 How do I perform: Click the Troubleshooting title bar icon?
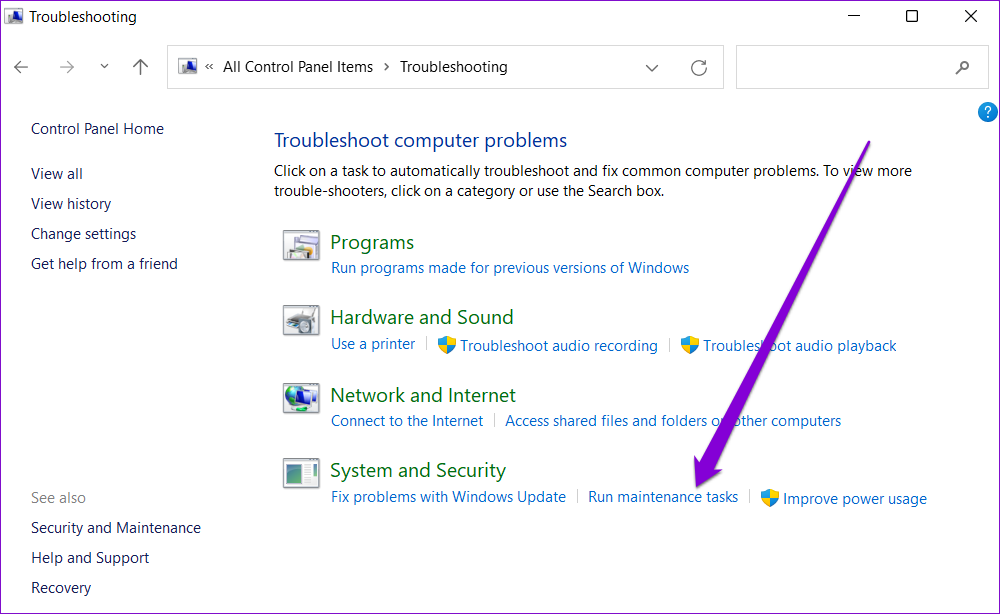coord(13,16)
